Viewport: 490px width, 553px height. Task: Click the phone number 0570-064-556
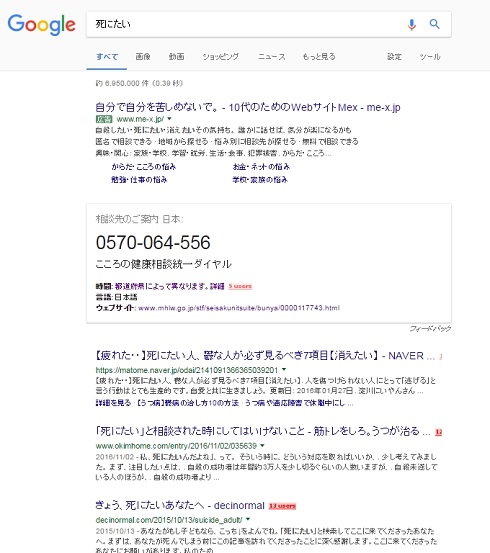153,243
